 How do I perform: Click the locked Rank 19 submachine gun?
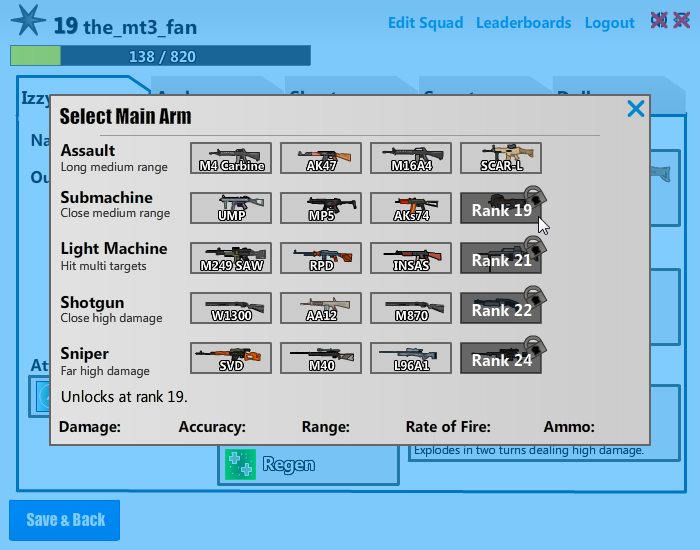coord(501,208)
